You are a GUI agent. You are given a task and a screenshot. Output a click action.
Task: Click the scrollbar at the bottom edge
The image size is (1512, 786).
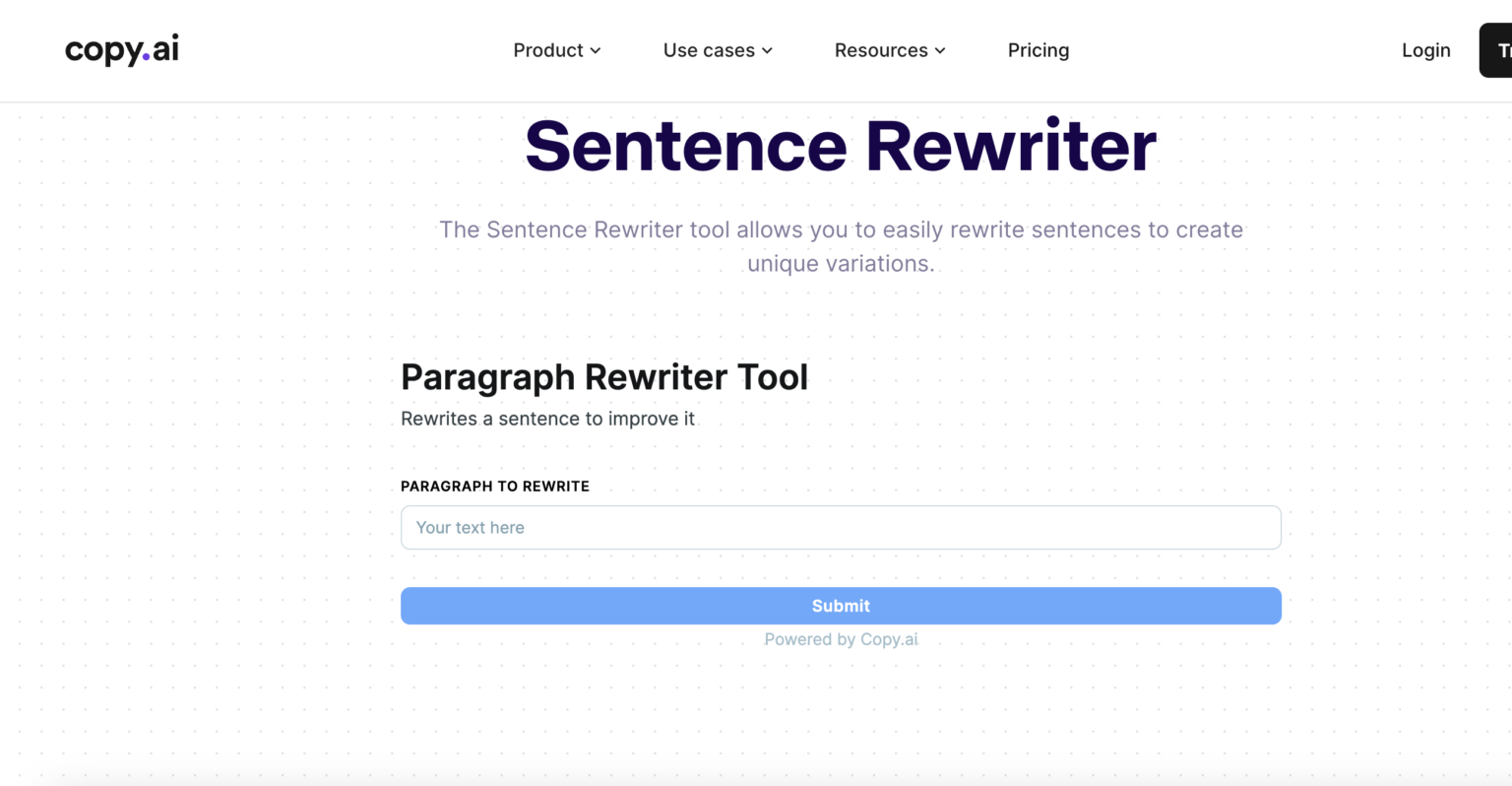[x=756, y=781]
